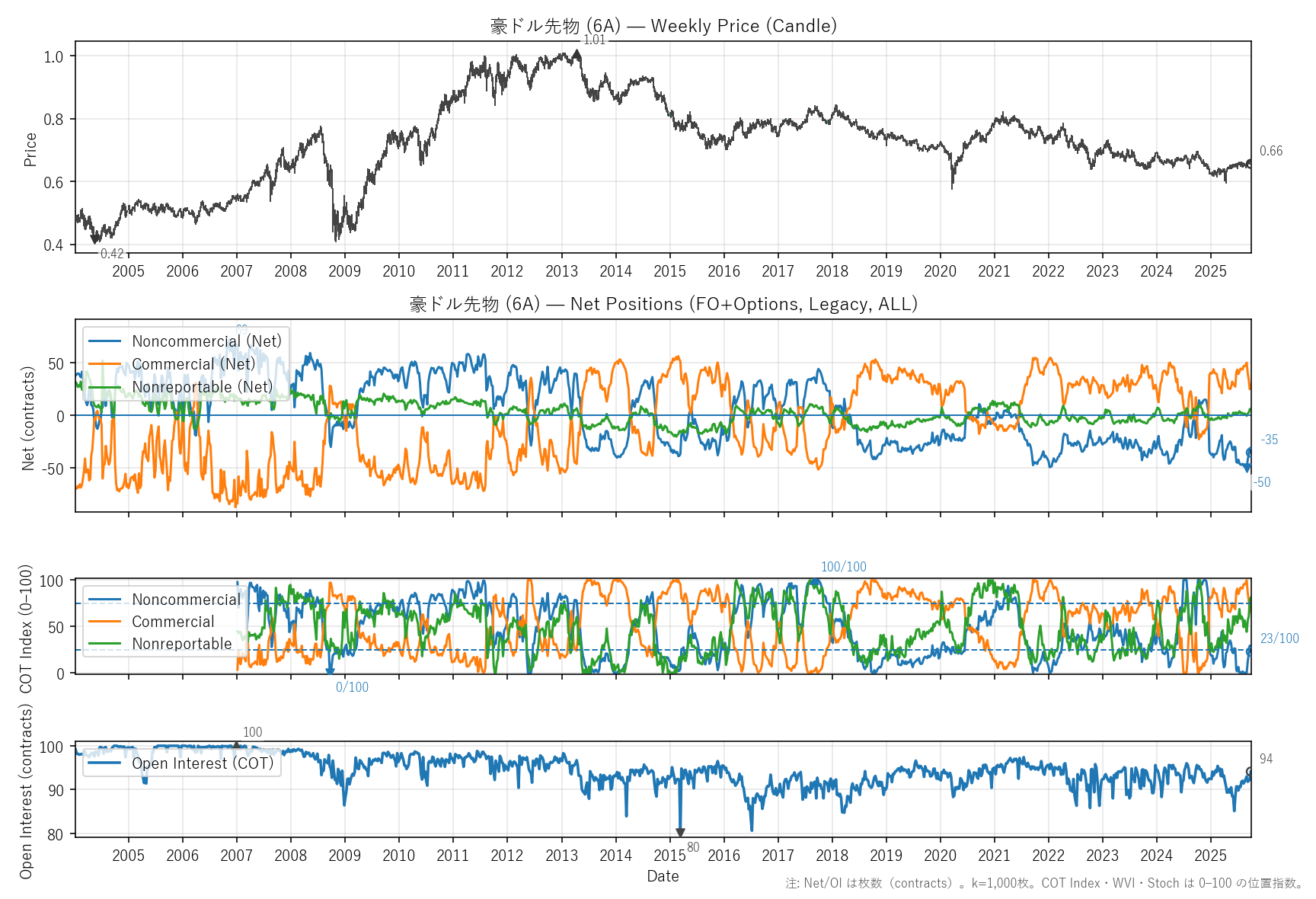Click the 100/100 annotation above COT Index chart

tap(843, 567)
